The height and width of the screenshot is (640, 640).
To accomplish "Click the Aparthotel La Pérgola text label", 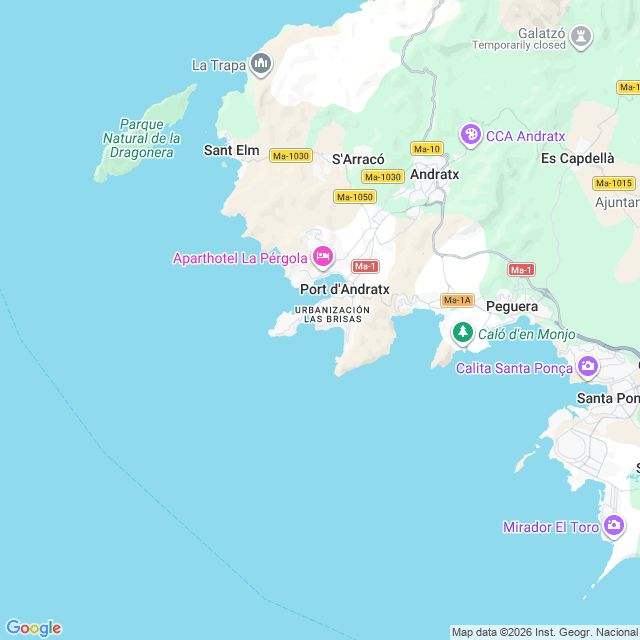I will [x=240, y=258].
